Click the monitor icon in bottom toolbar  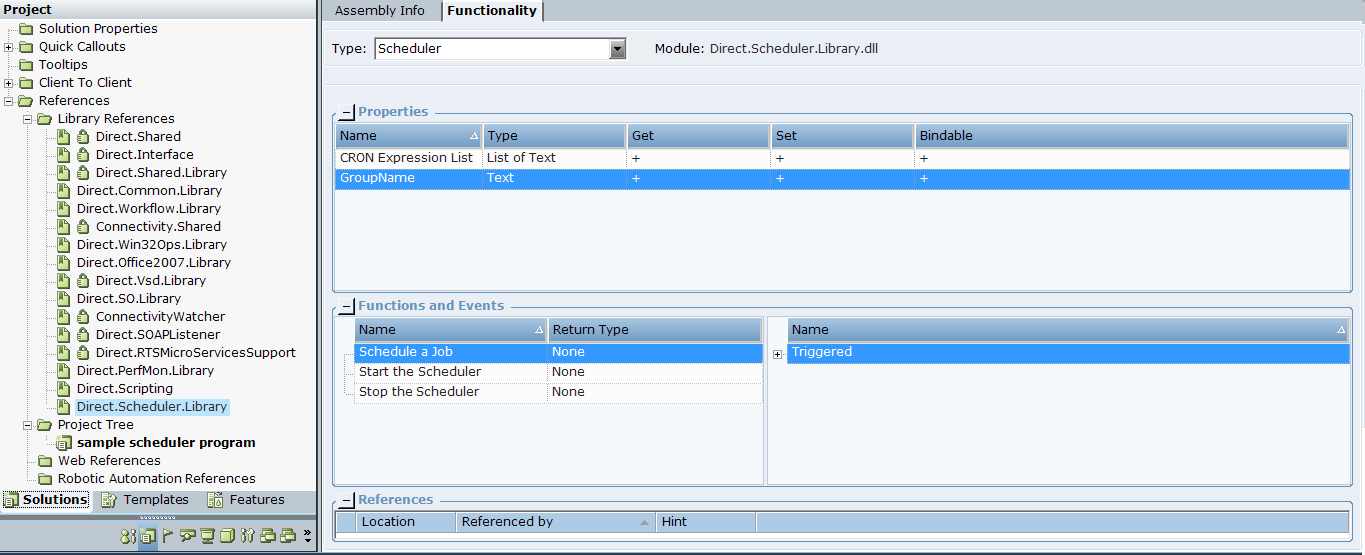pos(207,536)
